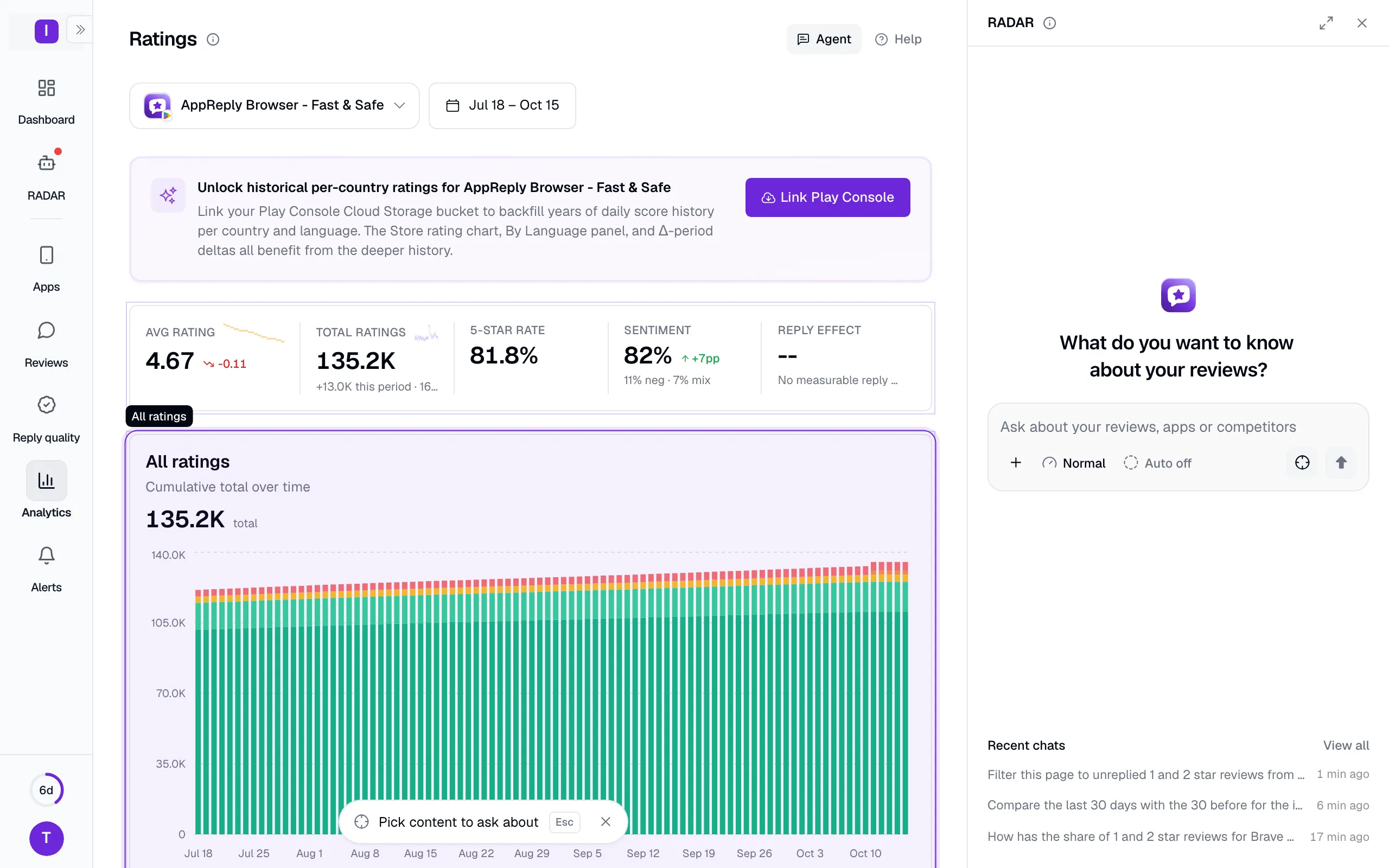The image size is (1389, 868).
Task: Open the Jul 18 – Oct 15 date range picker
Action: pos(502,106)
